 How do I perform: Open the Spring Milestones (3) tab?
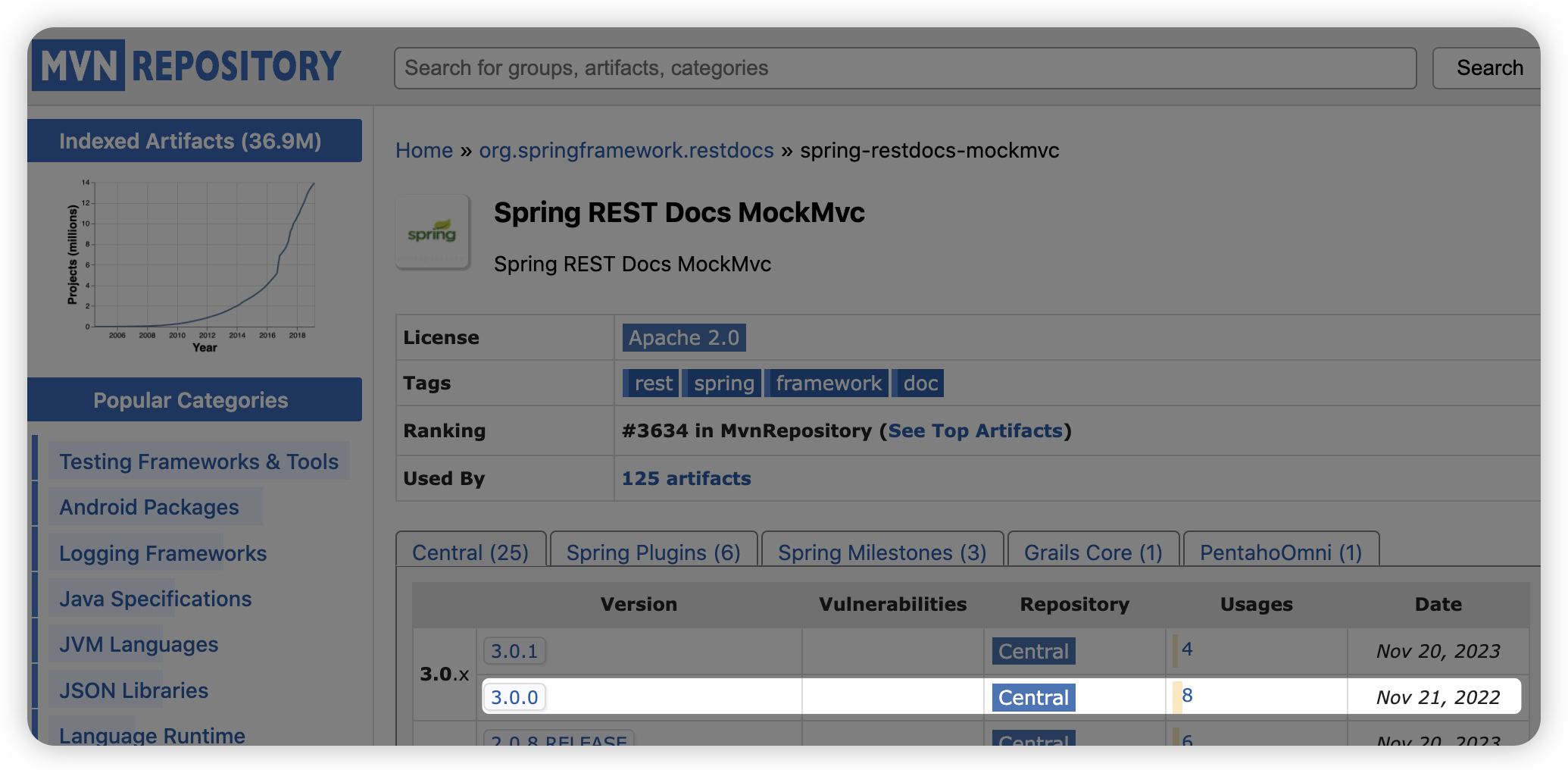click(882, 552)
